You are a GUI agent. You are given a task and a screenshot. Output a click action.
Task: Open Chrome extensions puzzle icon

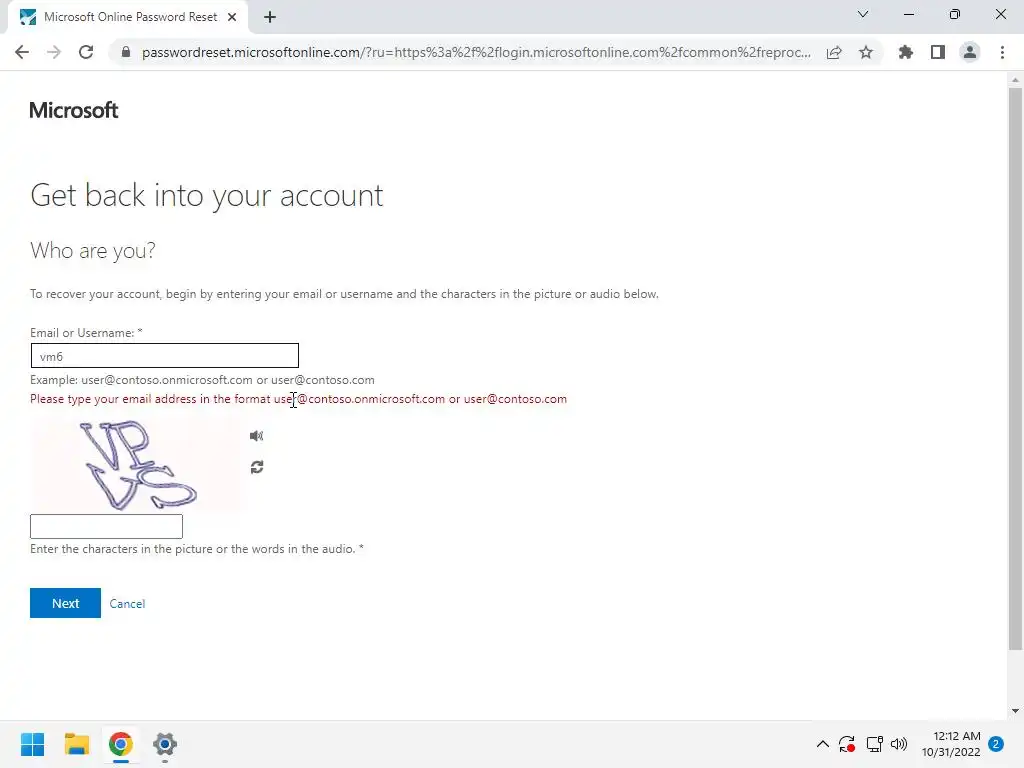[x=905, y=52]
